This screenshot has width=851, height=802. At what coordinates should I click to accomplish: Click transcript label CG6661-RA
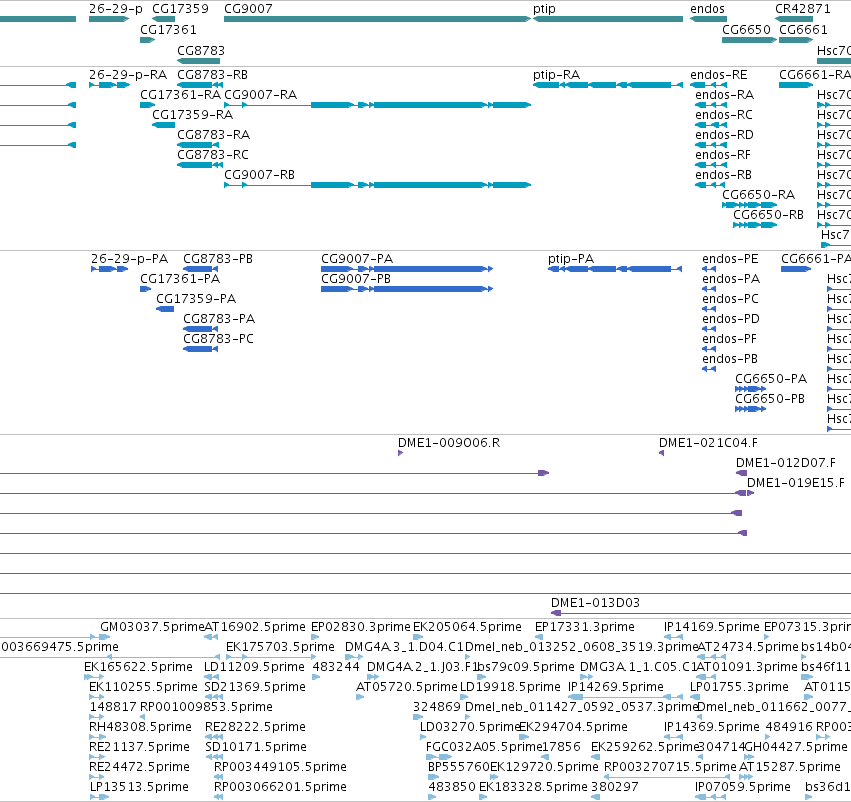pos(815,75)
